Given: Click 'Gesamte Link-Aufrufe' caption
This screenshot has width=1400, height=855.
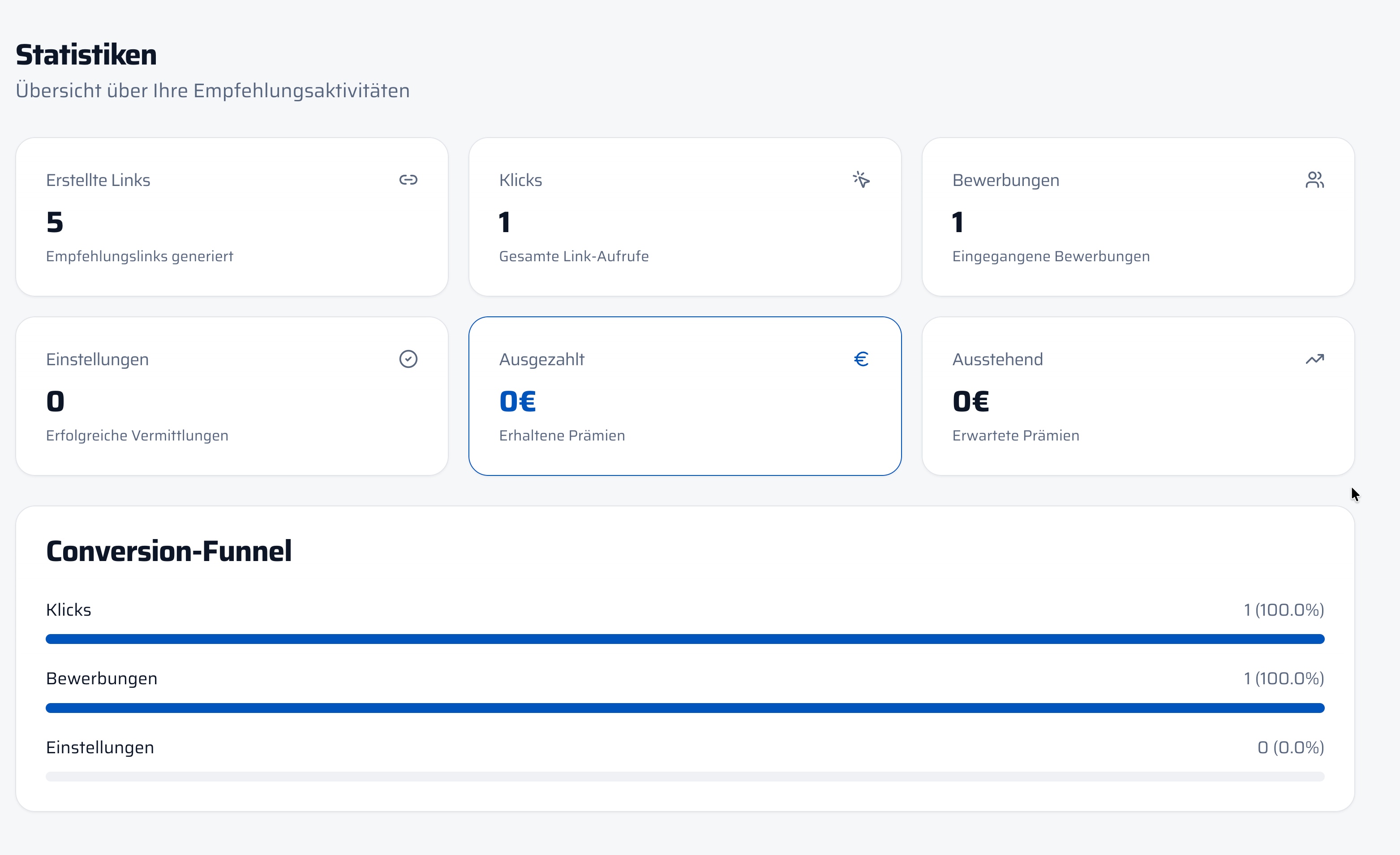Looking at the screenshot, I should pos(574,256).
